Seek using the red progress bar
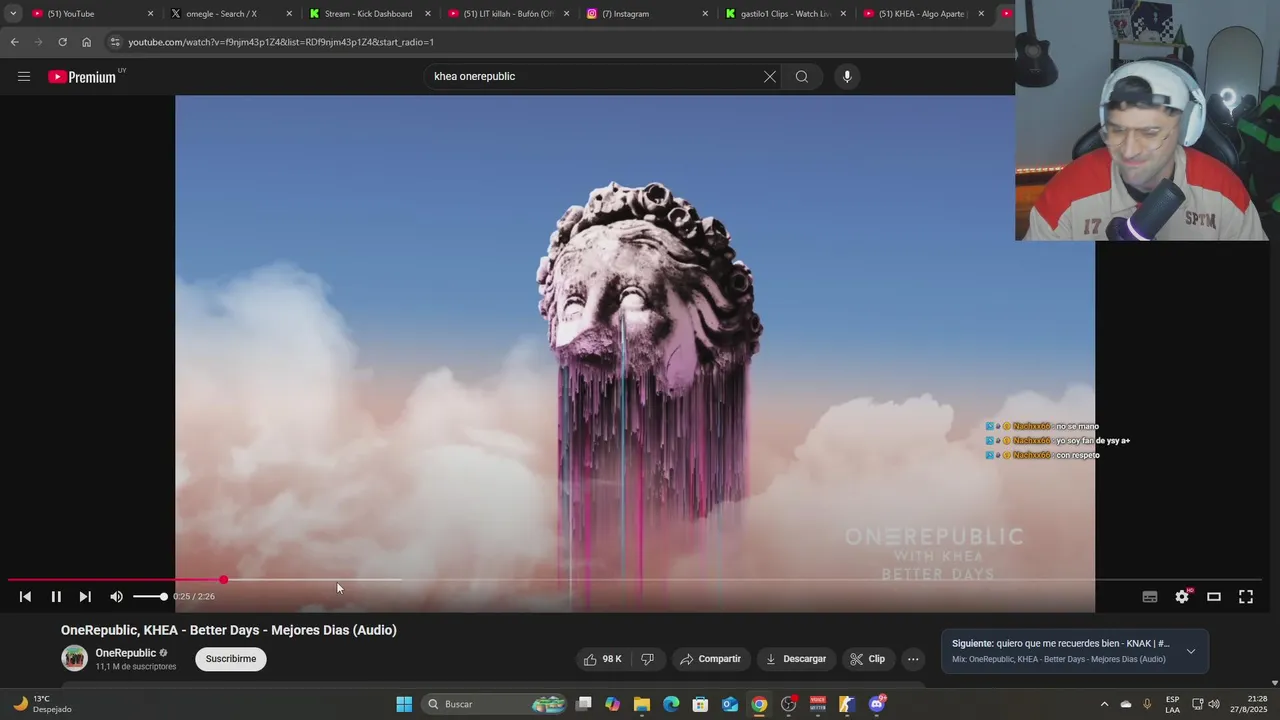The width and height of the screenshot is (1280, 720). pos(635,580)
